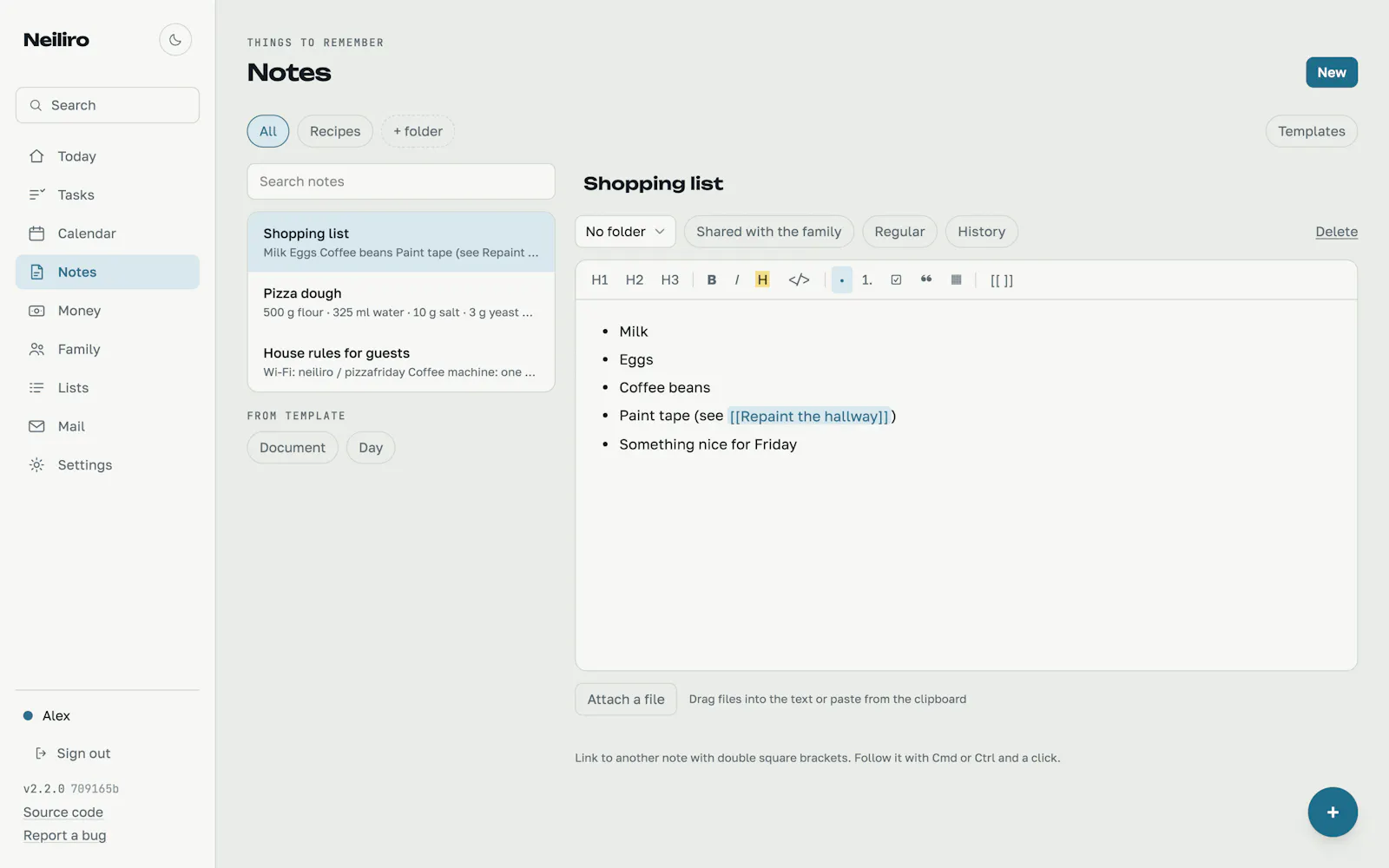
Task: Open the Calendar section
Action: point(108,233)
